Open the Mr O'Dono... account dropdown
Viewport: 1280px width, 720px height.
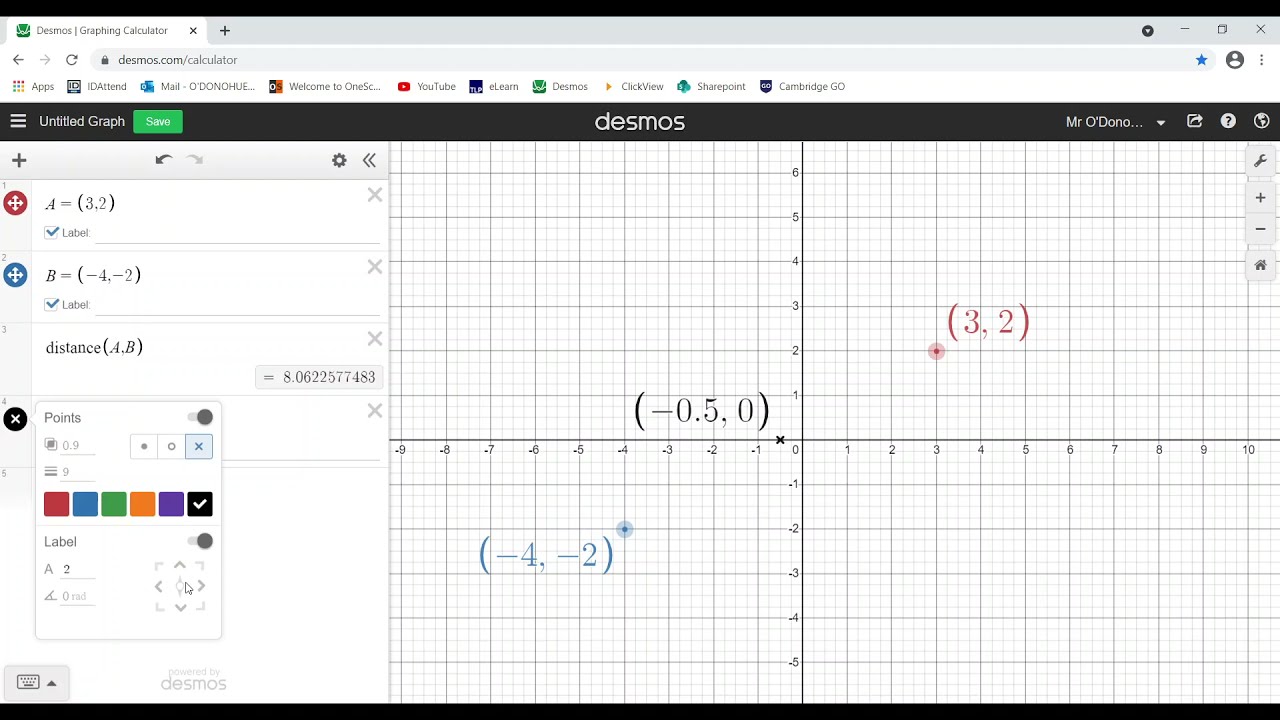pos(1116,122)
